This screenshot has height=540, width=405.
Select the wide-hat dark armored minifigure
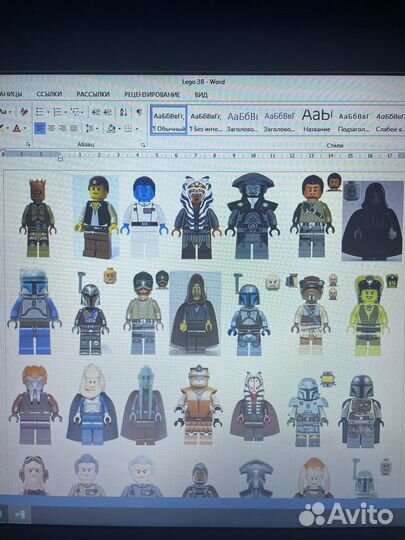pos(252,216)
